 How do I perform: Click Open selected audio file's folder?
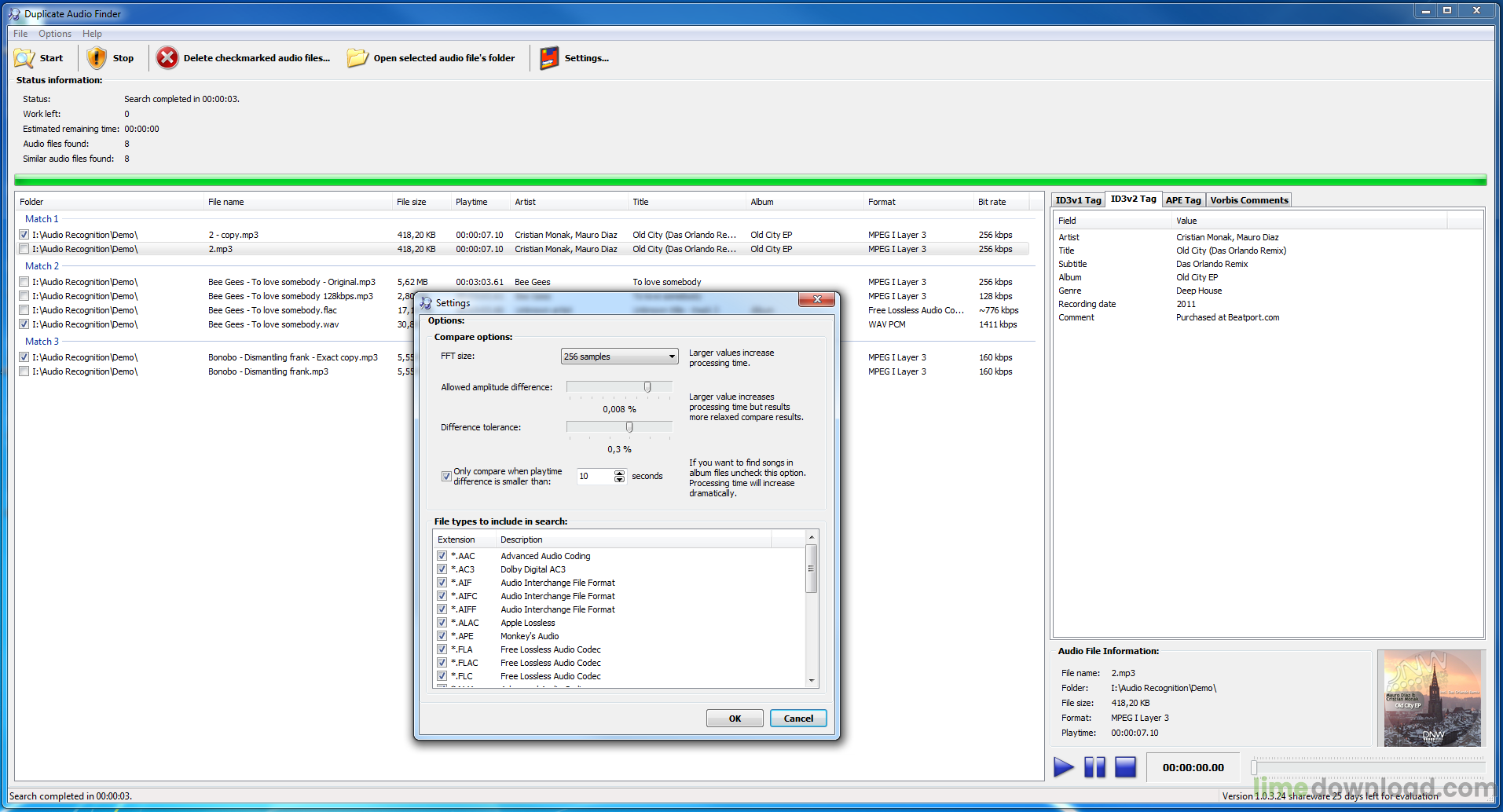pyautogui.click(x=431, y=58)
